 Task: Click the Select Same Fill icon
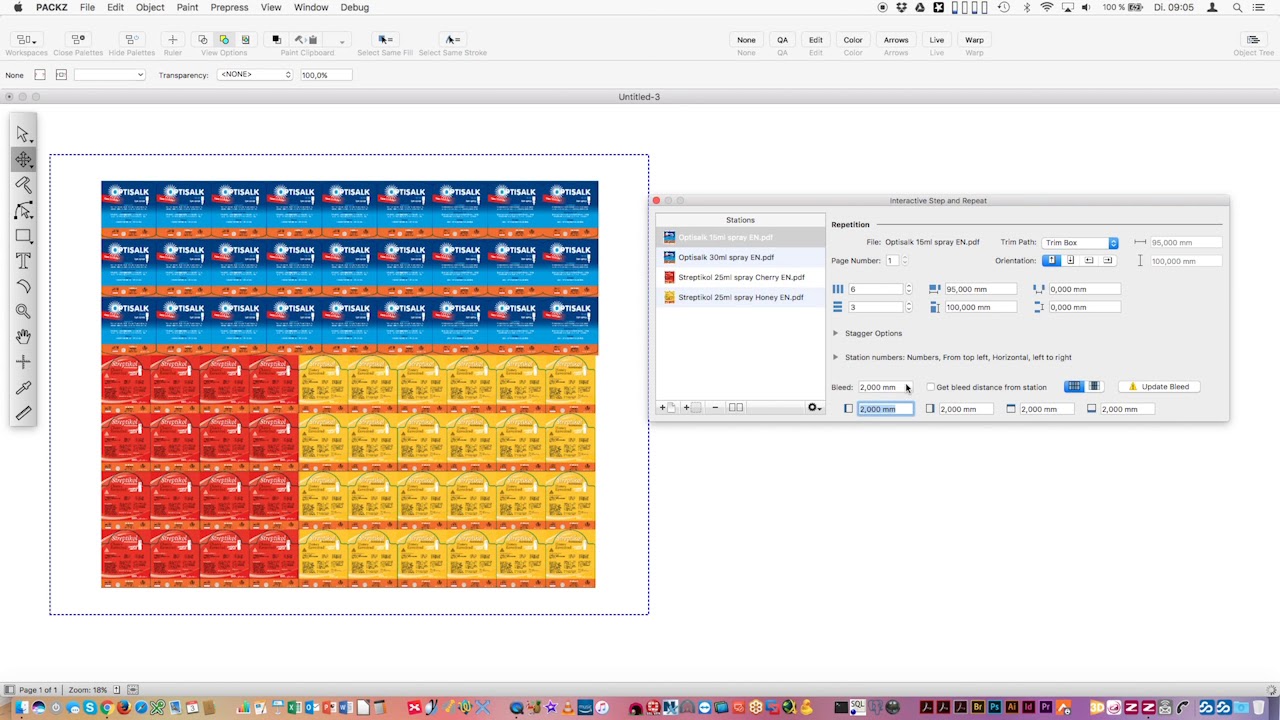(384, 40)
